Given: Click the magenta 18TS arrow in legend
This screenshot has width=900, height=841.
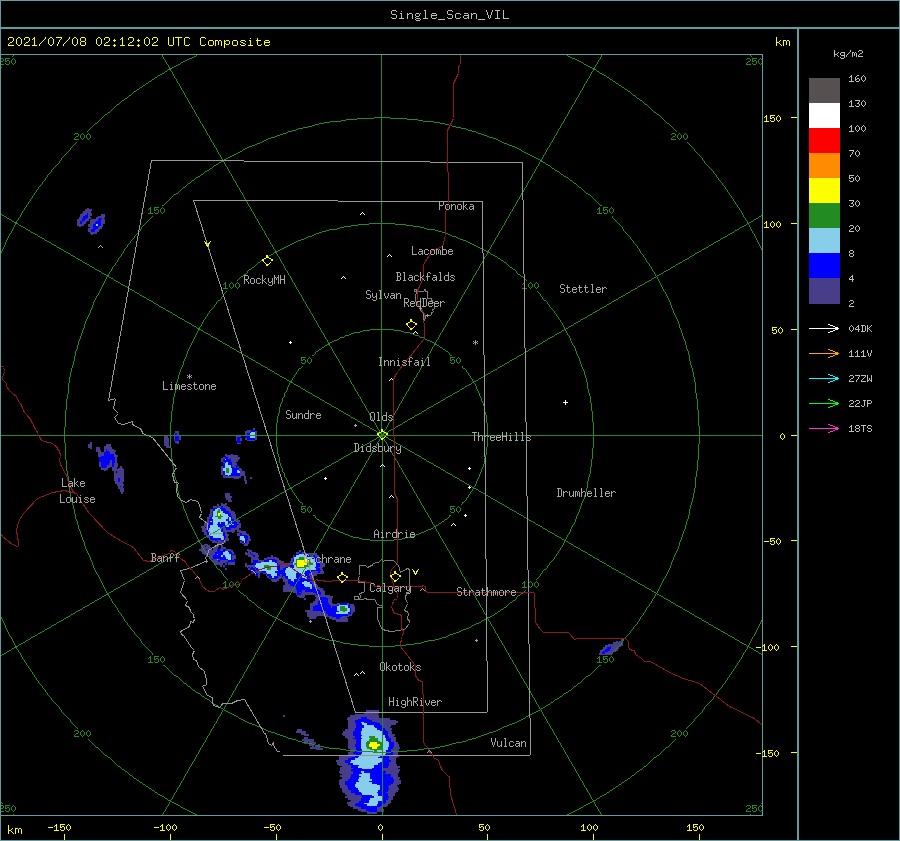Looking at the screenshot, I should pos(824,428).
